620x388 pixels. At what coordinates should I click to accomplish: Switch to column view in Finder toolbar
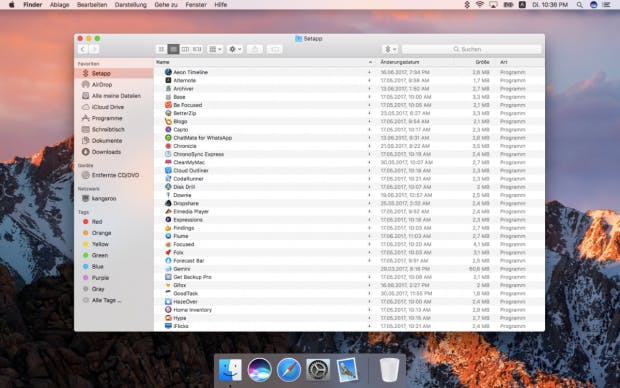185,49
